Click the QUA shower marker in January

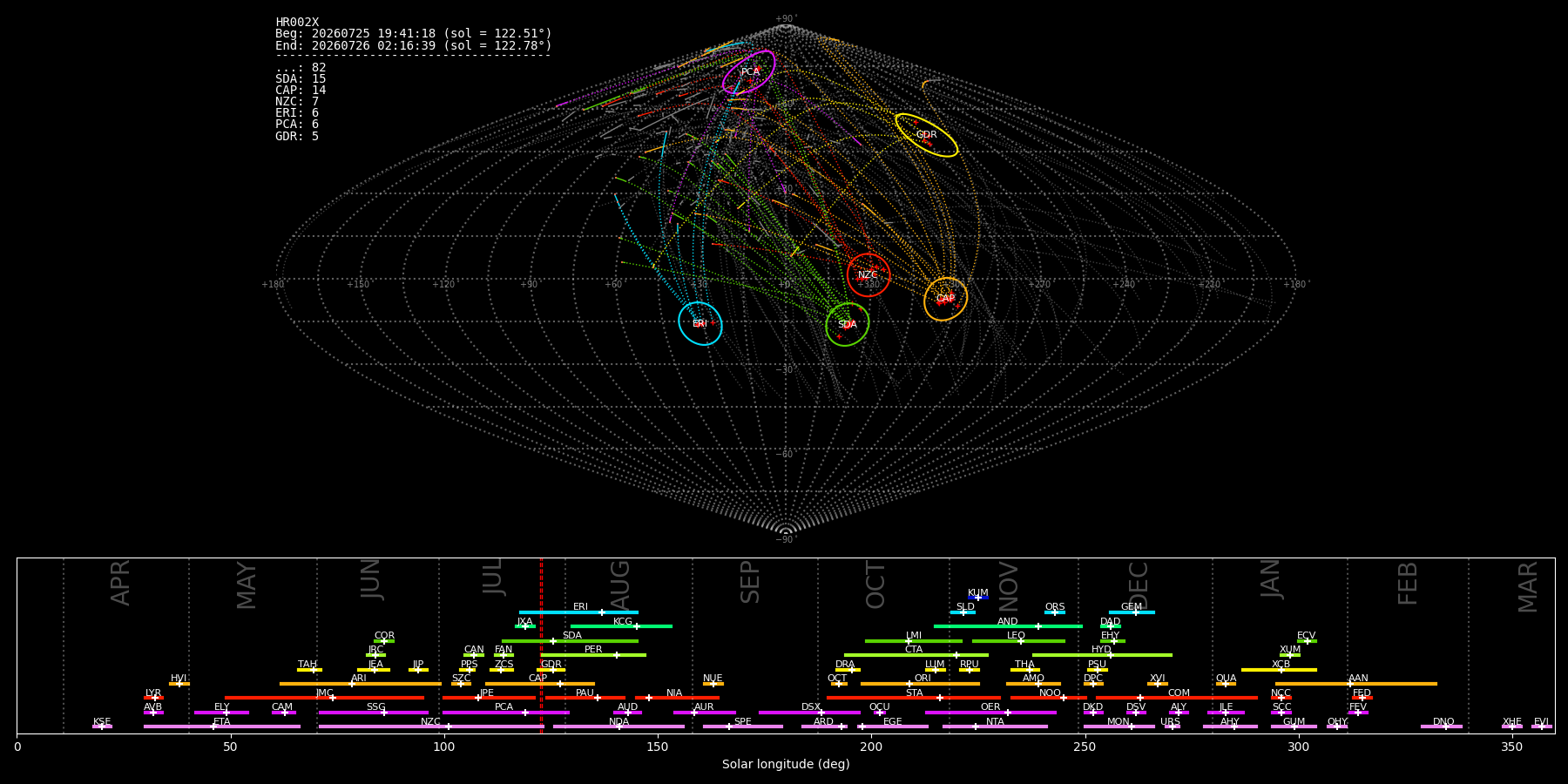[1226, 684]
